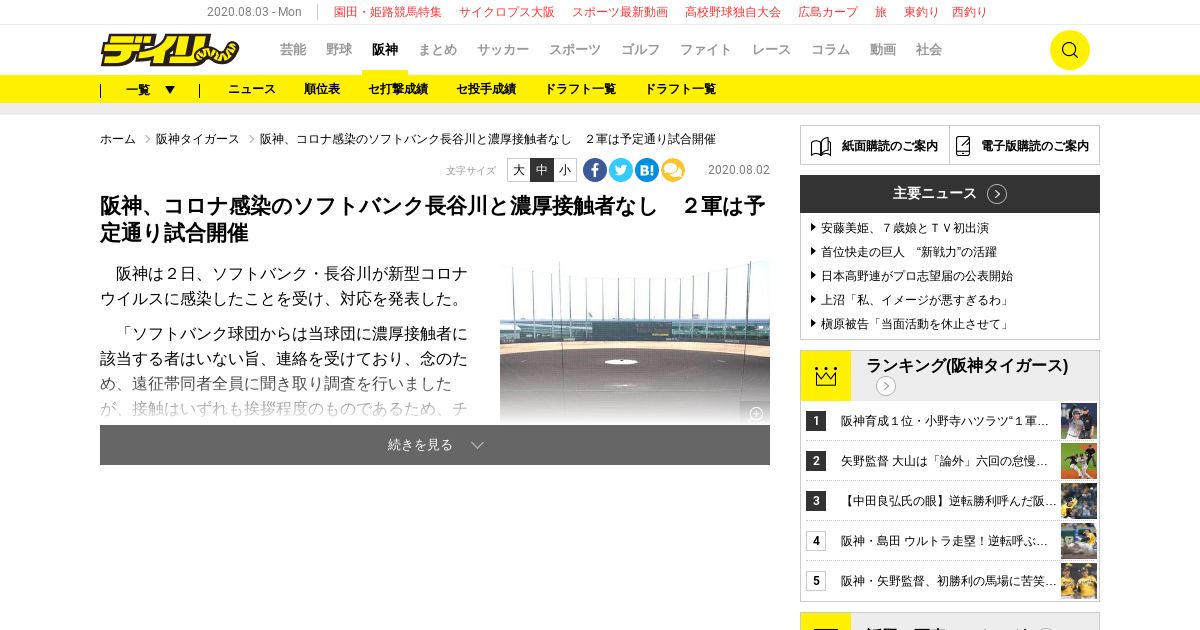The height and width of the screenshot is (630, 1200).
Task: Open the コラム nav tab
Action: click(x=830, y=49)
